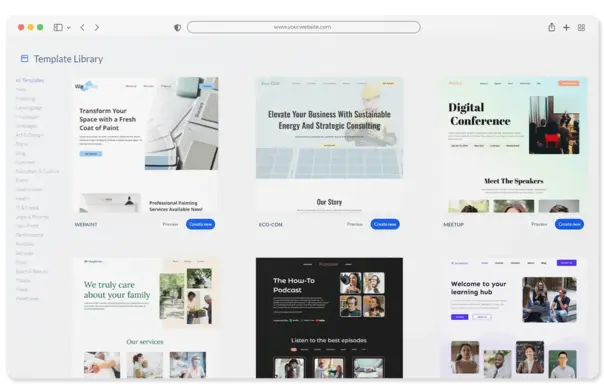Screen dimensions: 604x387
Task: Close the window with red button
Action: 21,27
